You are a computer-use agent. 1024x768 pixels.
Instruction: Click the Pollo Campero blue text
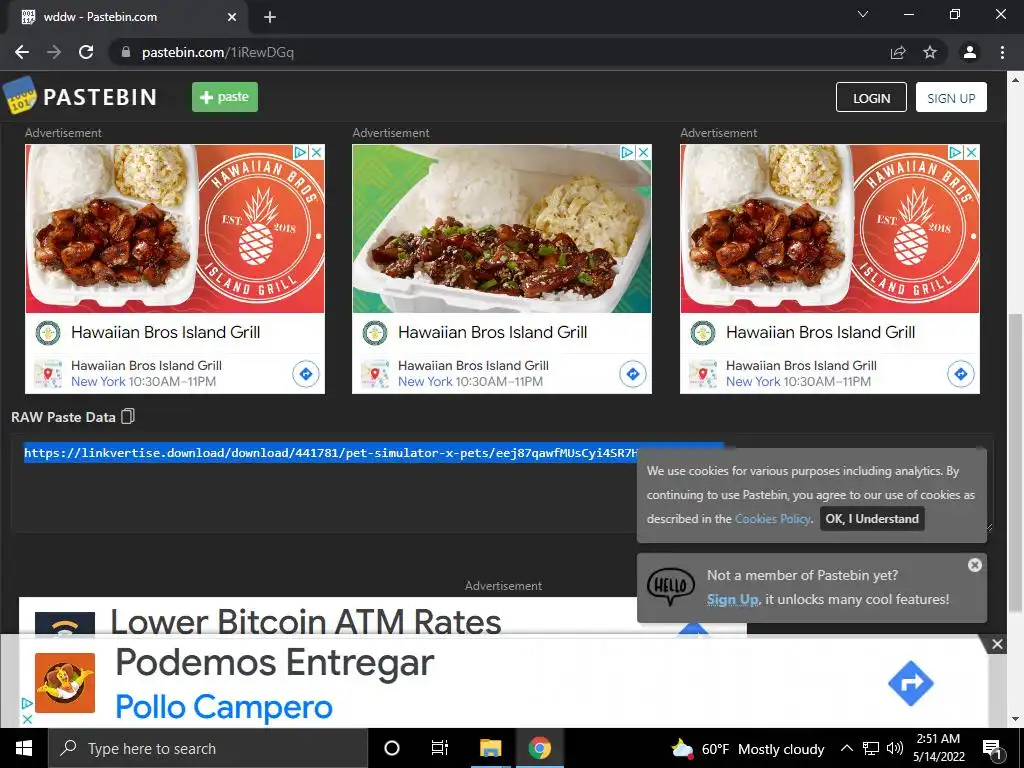[x=223, y=707]
